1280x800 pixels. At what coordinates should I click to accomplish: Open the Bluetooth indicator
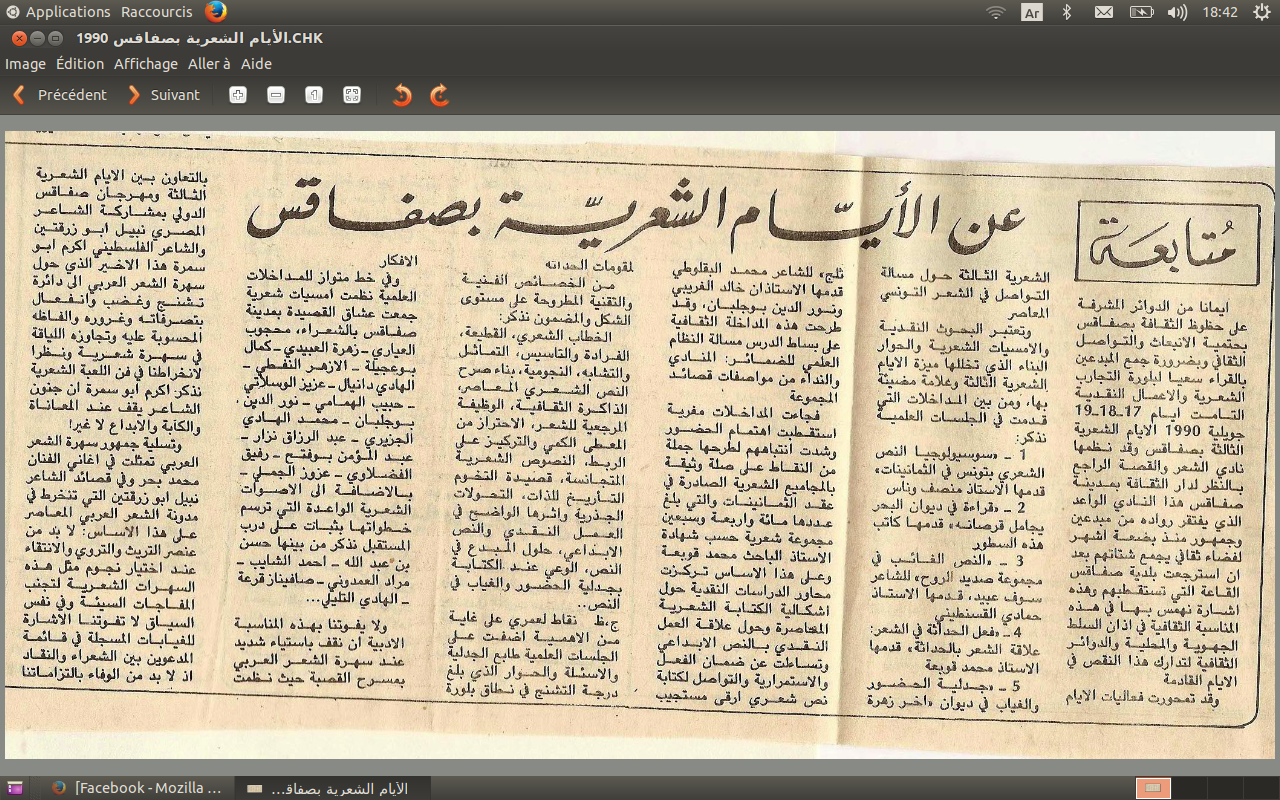pyautogui.click(x=1067, y=12)
